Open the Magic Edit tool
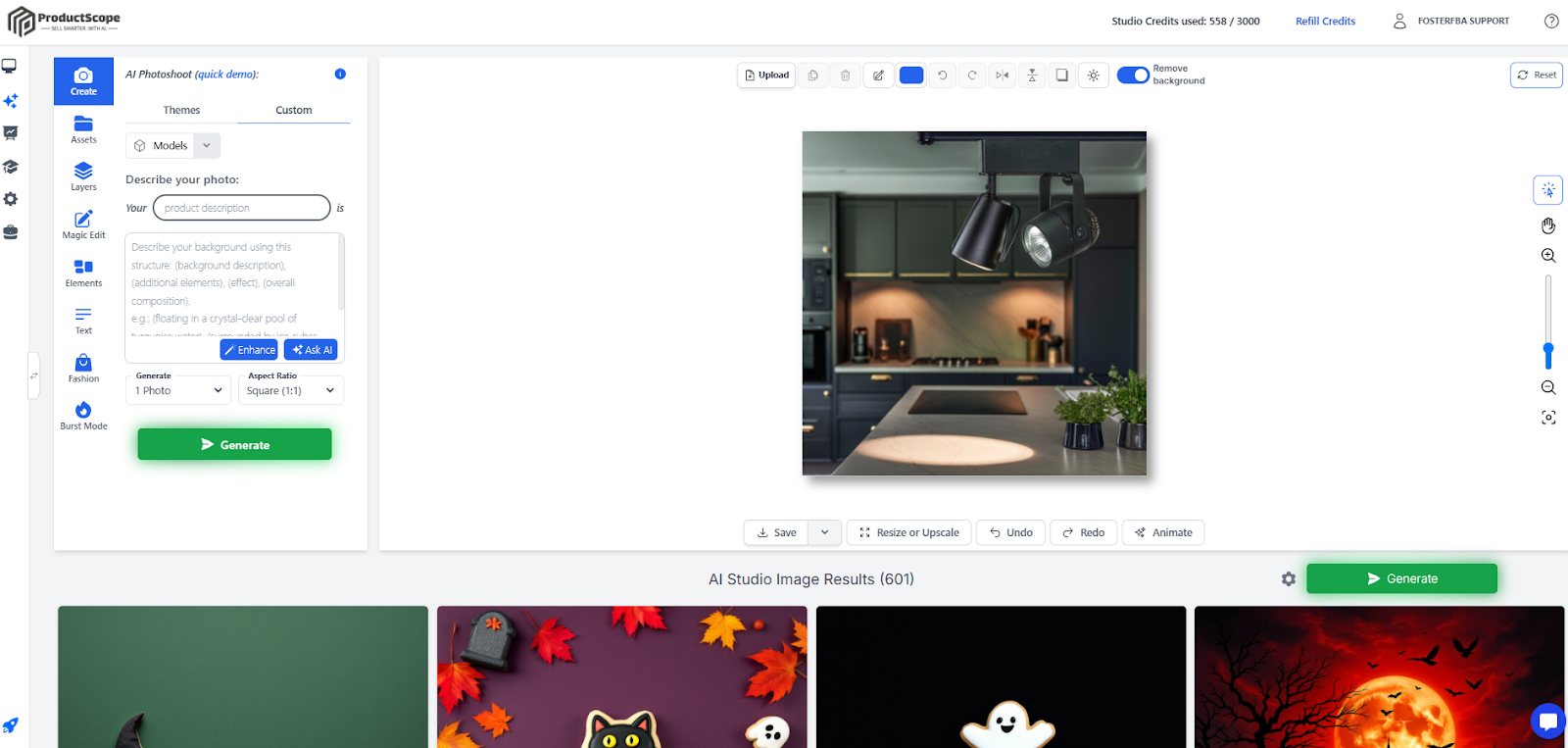The width and height of the screenshot is (1568, 748). click(83, 224)
